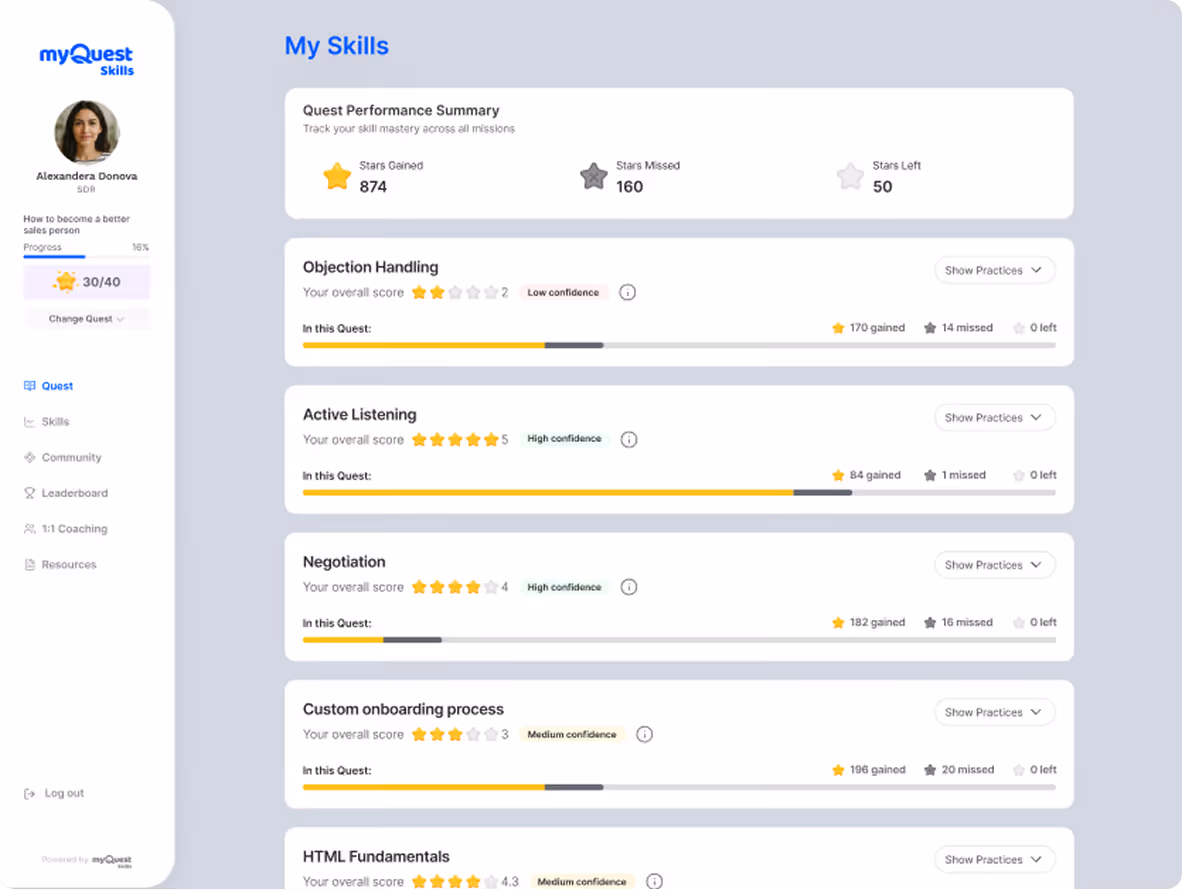Click the Leaderboard trophy icon
The width and height of the screenshot is (1182, 890).
coord(29,493)
